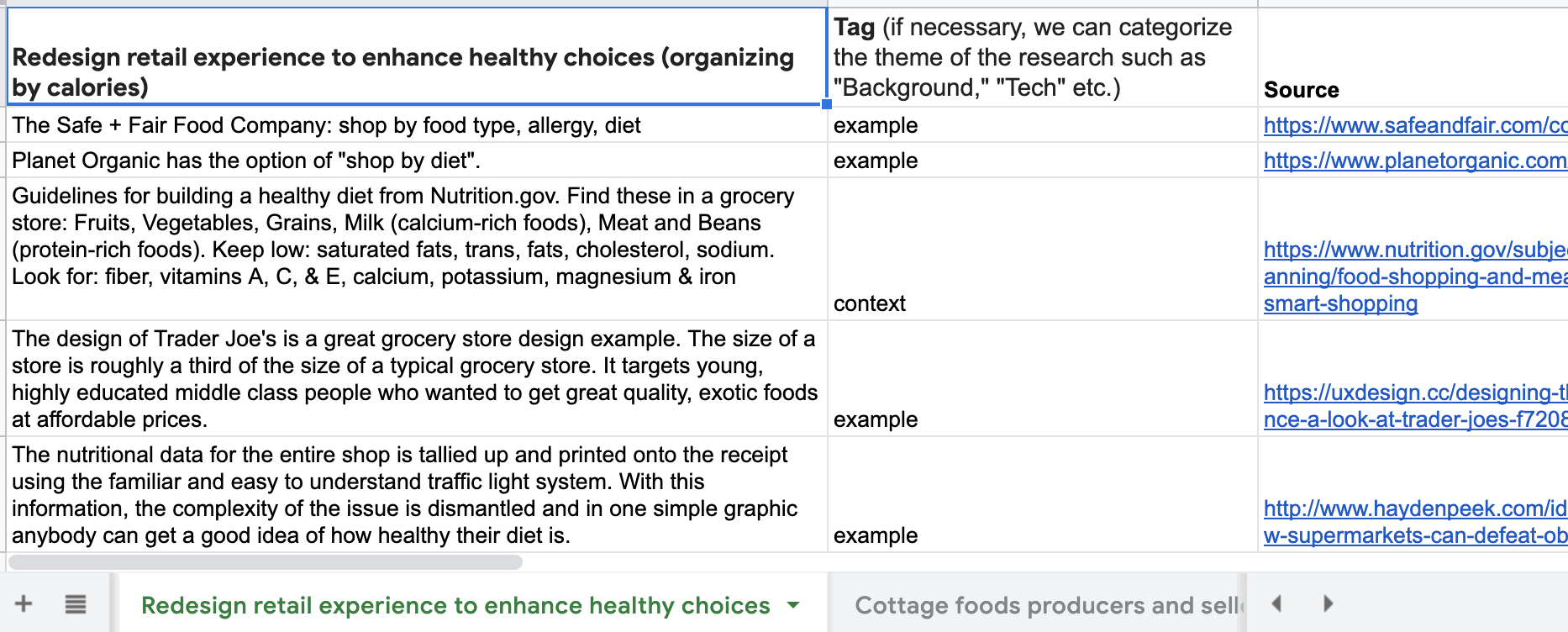Viewport: 1568px width, 632px height.
Task: Select the cell tagged context
Action: (1042, 249)
